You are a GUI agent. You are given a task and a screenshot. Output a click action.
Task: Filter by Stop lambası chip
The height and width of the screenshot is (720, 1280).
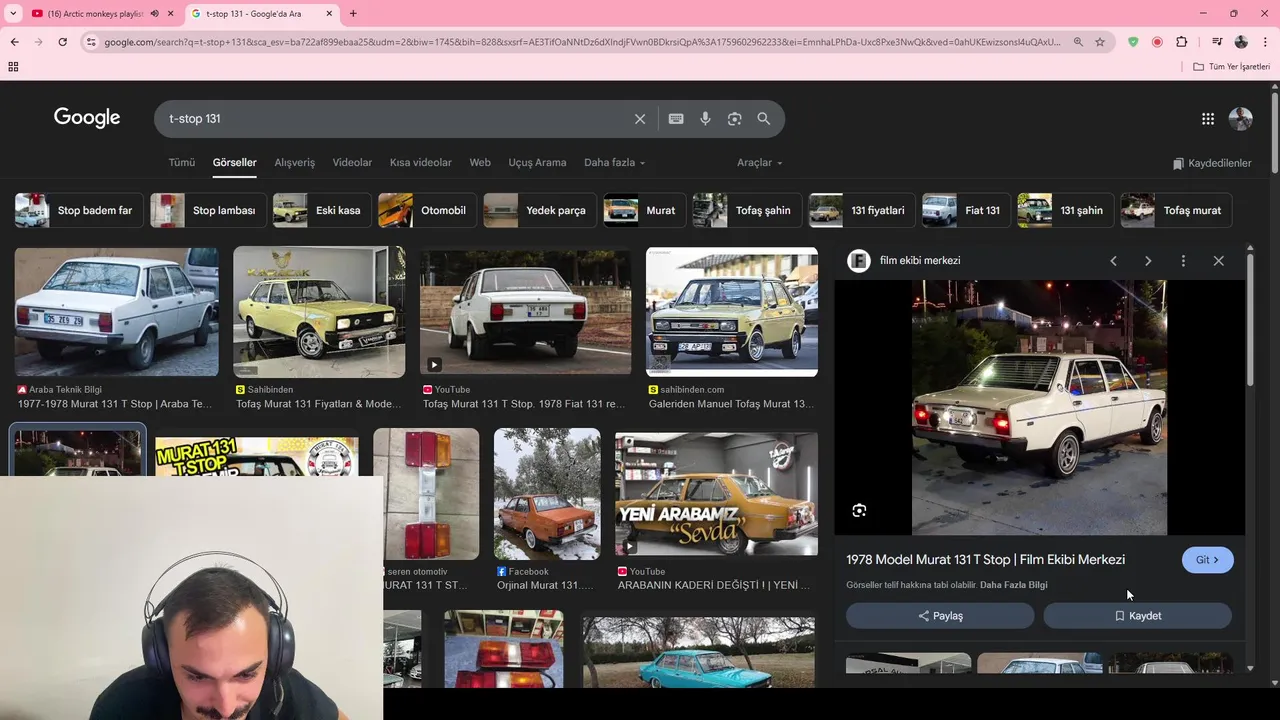coord(208,211)
